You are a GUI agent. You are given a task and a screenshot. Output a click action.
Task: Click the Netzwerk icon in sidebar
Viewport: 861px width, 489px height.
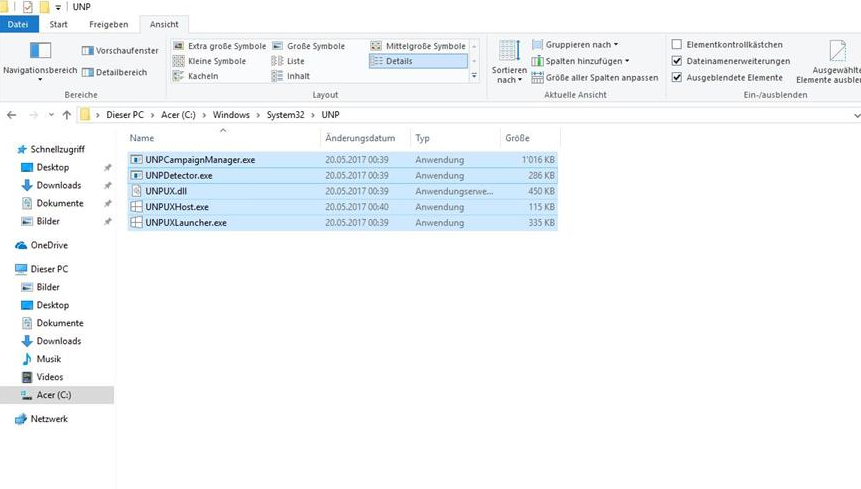click(22, 419)
